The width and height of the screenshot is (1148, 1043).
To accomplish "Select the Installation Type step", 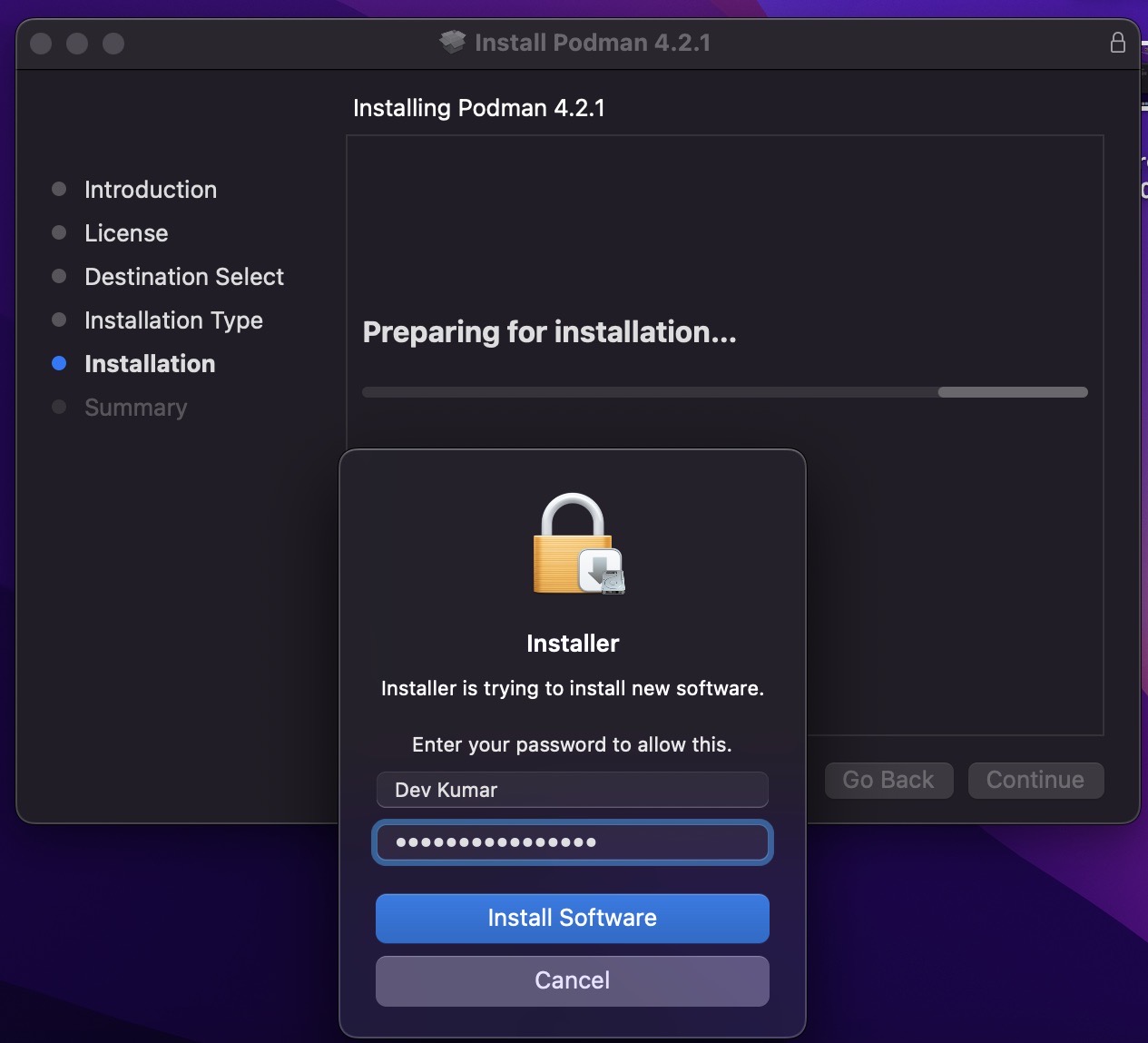I will [173, 320].
